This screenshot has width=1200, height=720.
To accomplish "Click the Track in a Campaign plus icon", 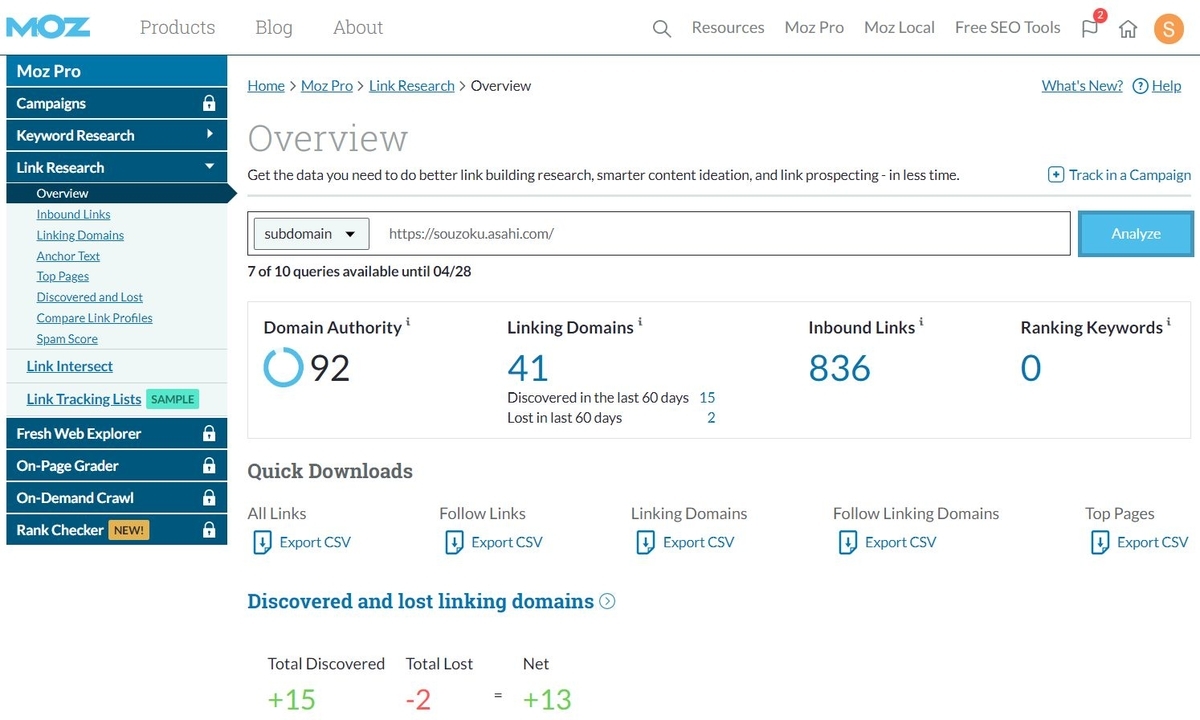I will click(x=1056, y=174).
